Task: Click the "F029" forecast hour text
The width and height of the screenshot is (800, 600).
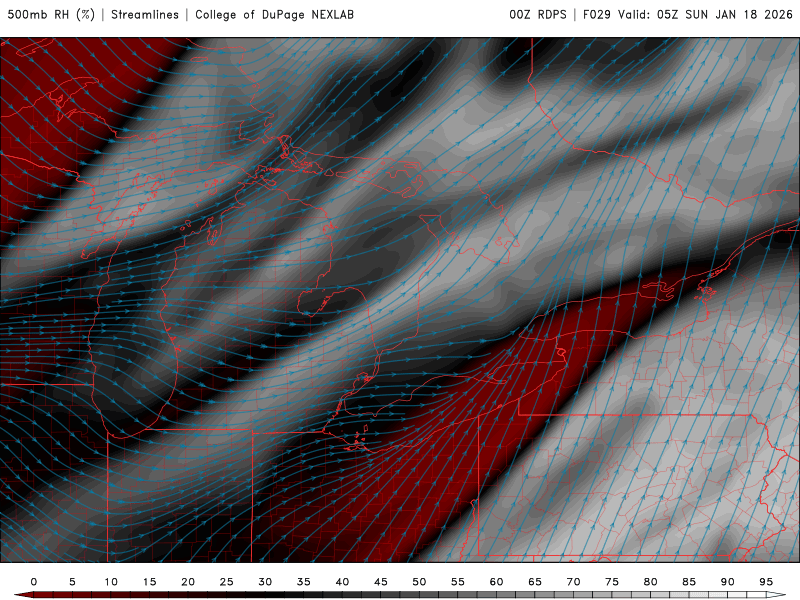Action: (597, 14)
